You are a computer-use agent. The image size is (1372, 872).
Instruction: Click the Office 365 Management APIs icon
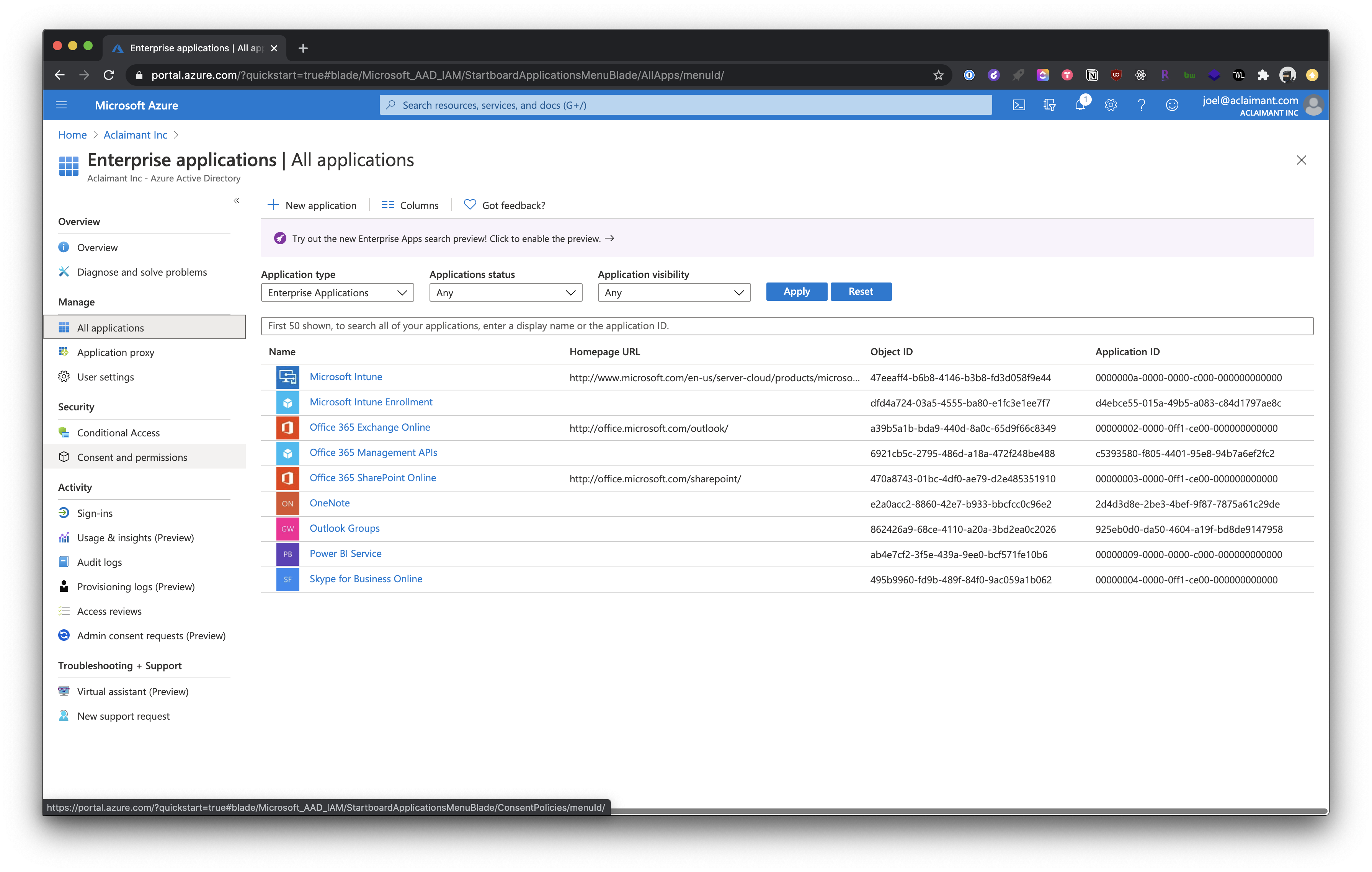tap(288, 453)
